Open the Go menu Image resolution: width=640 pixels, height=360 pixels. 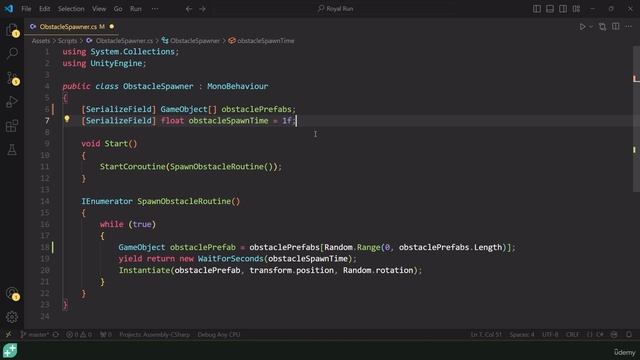coord(118,9)
